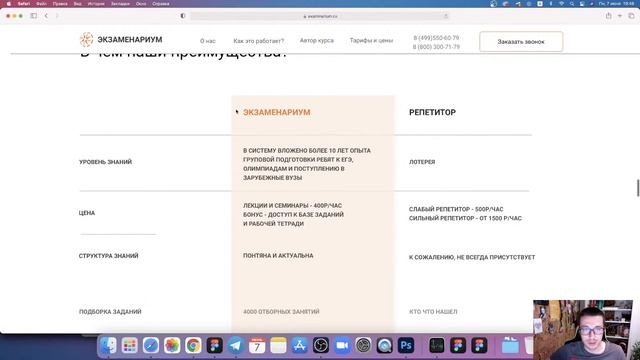Click the webcam video overlay thumbnail
The height and width of the screenshot is (360, 640).
(x=583, y=330)
